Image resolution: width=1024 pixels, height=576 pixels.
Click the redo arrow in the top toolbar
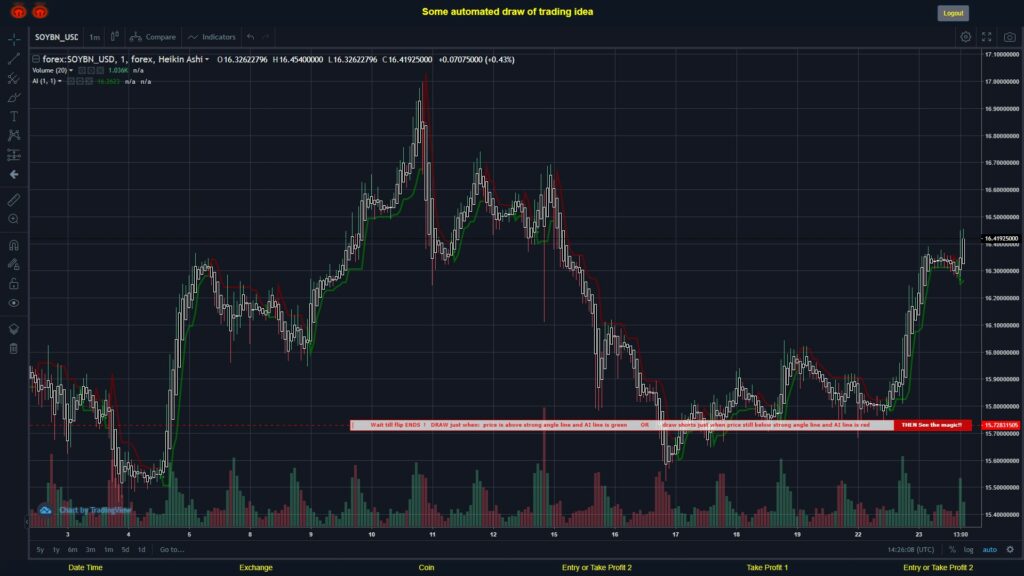click(265, 37)
